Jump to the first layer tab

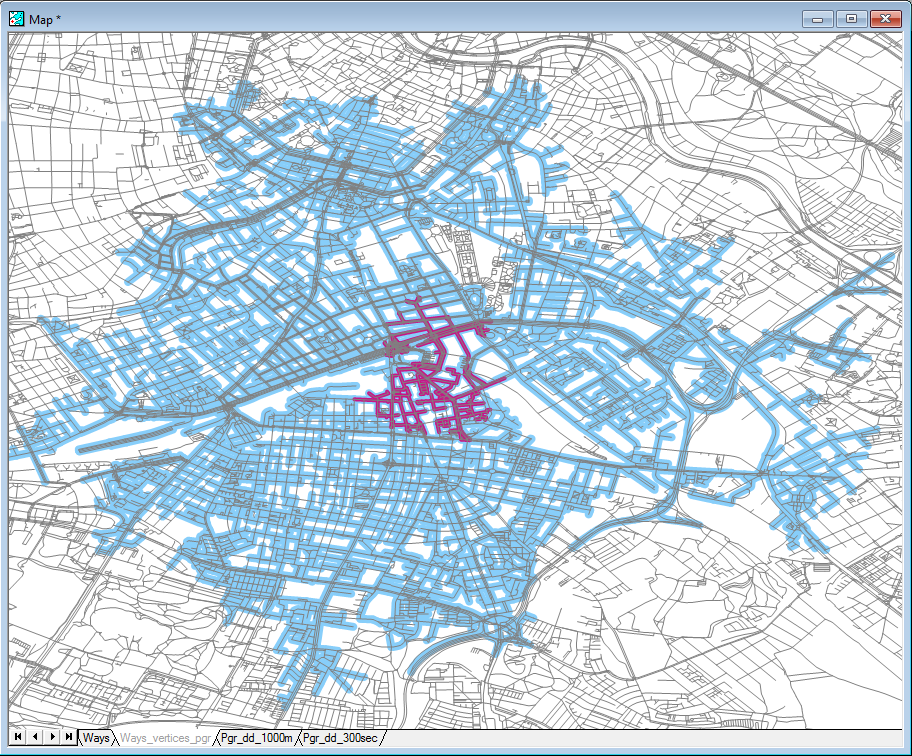click(18, 737)
